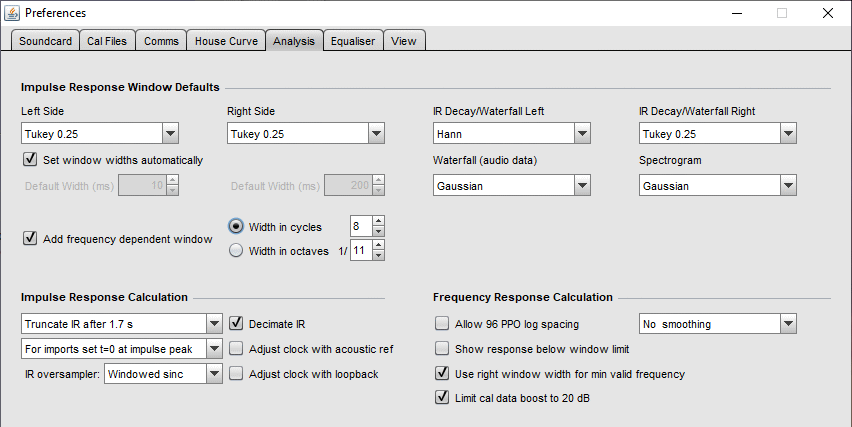Increase the Width in cycles spinner value
Viewport: 852px width, 427px height.
pyautogui.click(x=379, y=221)
